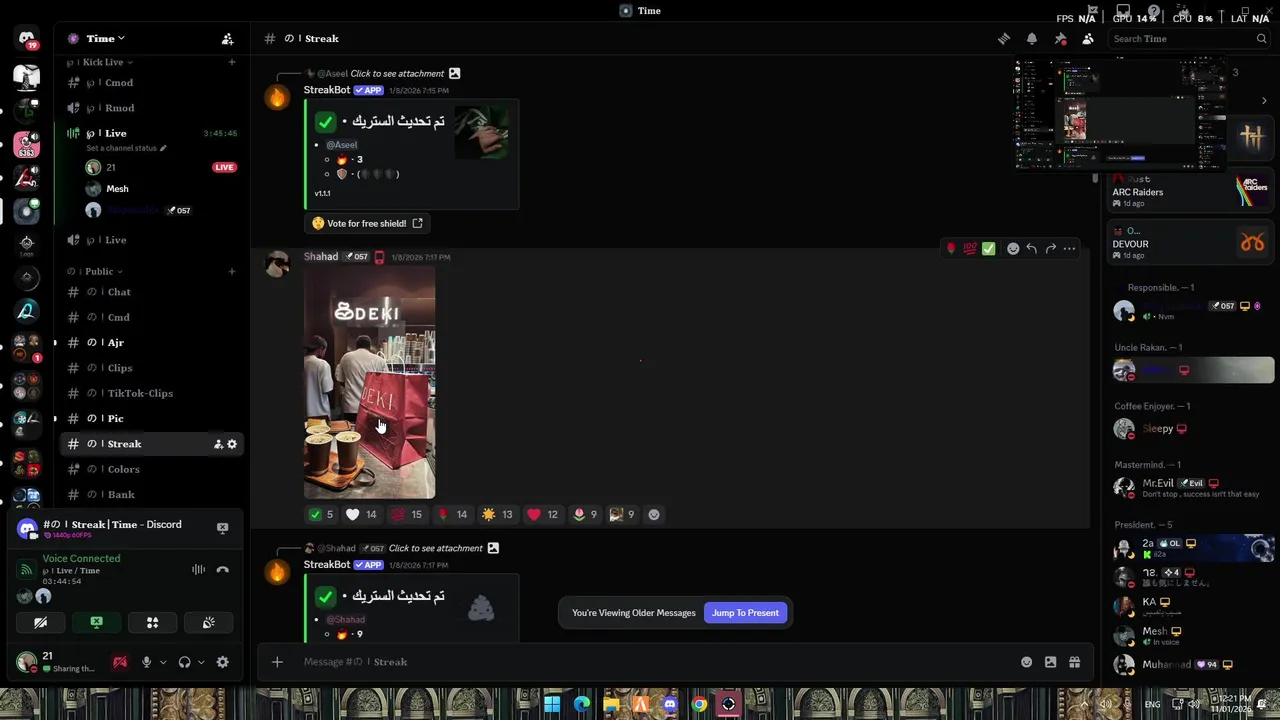The width and height of the screenshot is (1280, 720).
Task: Open voice connection signal icon
Action: 27,570
